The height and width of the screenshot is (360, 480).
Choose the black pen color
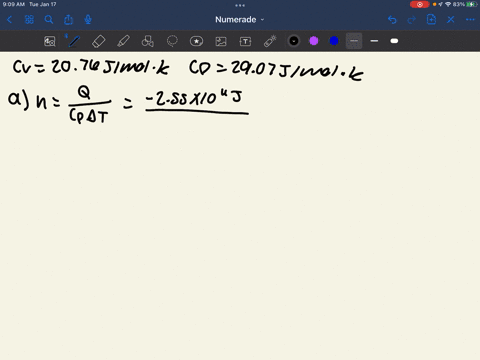click(x=294, y=41)
